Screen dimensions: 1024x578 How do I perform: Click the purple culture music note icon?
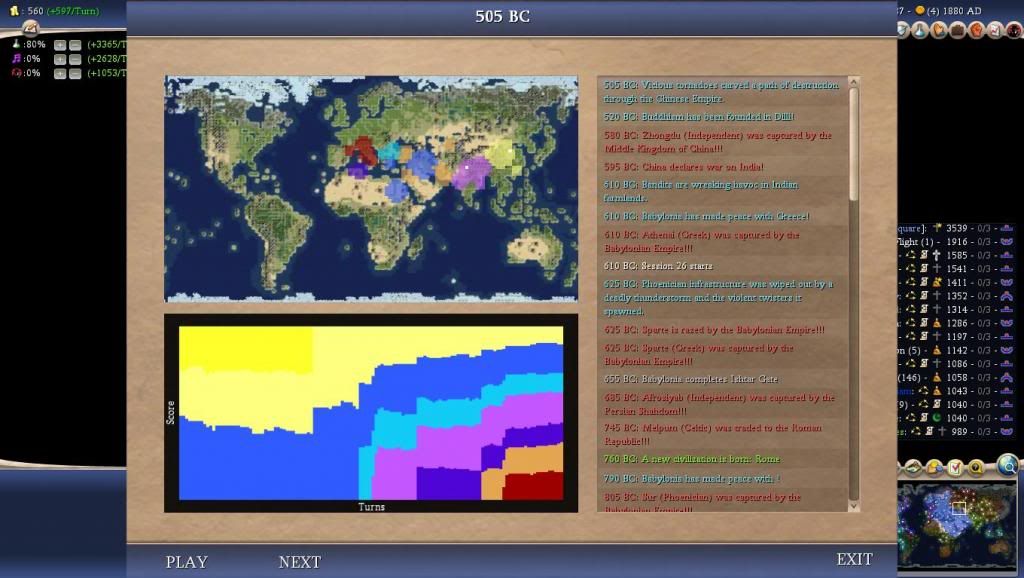(x=16, y=58)
